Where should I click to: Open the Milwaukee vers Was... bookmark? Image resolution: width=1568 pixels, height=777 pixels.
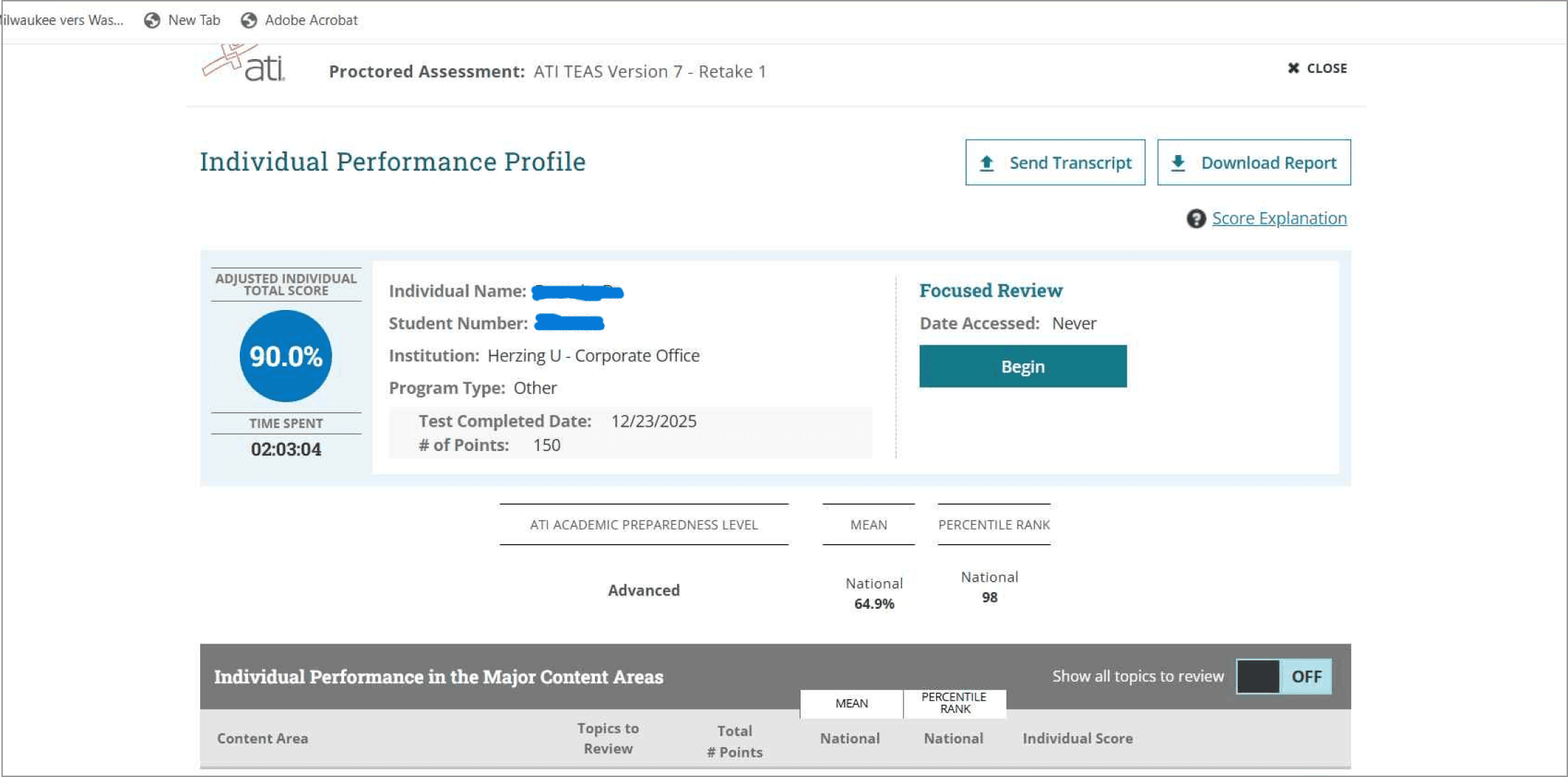click(63, 20)
